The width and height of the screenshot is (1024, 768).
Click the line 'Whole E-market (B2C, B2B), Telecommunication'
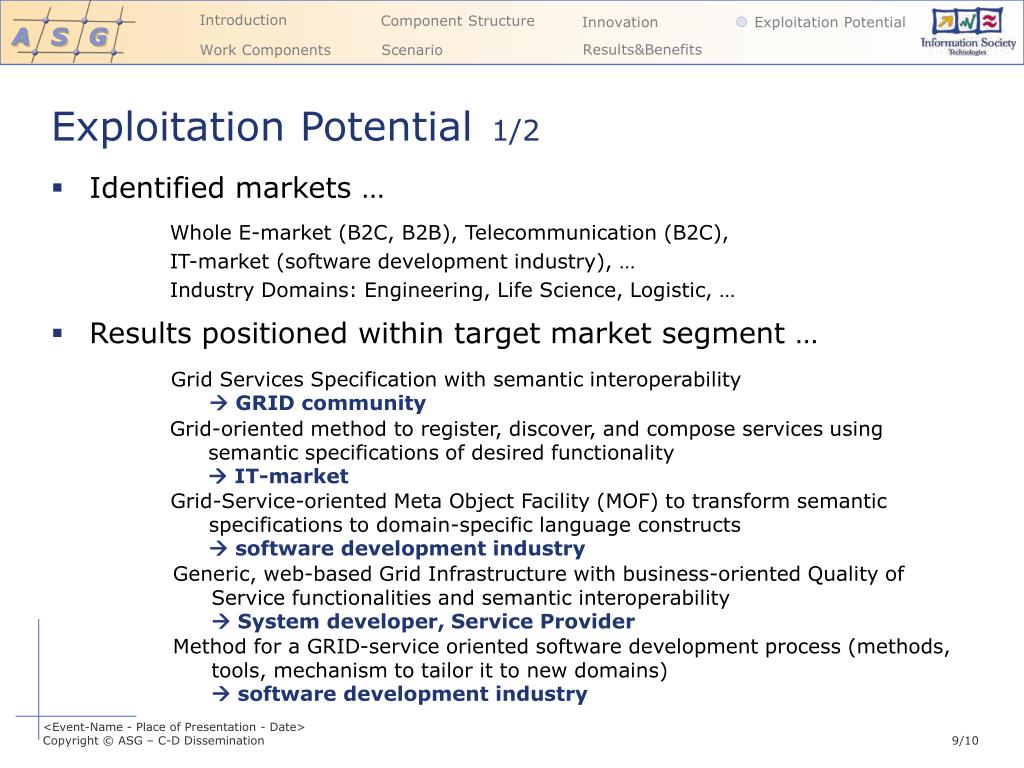[449, 232]
